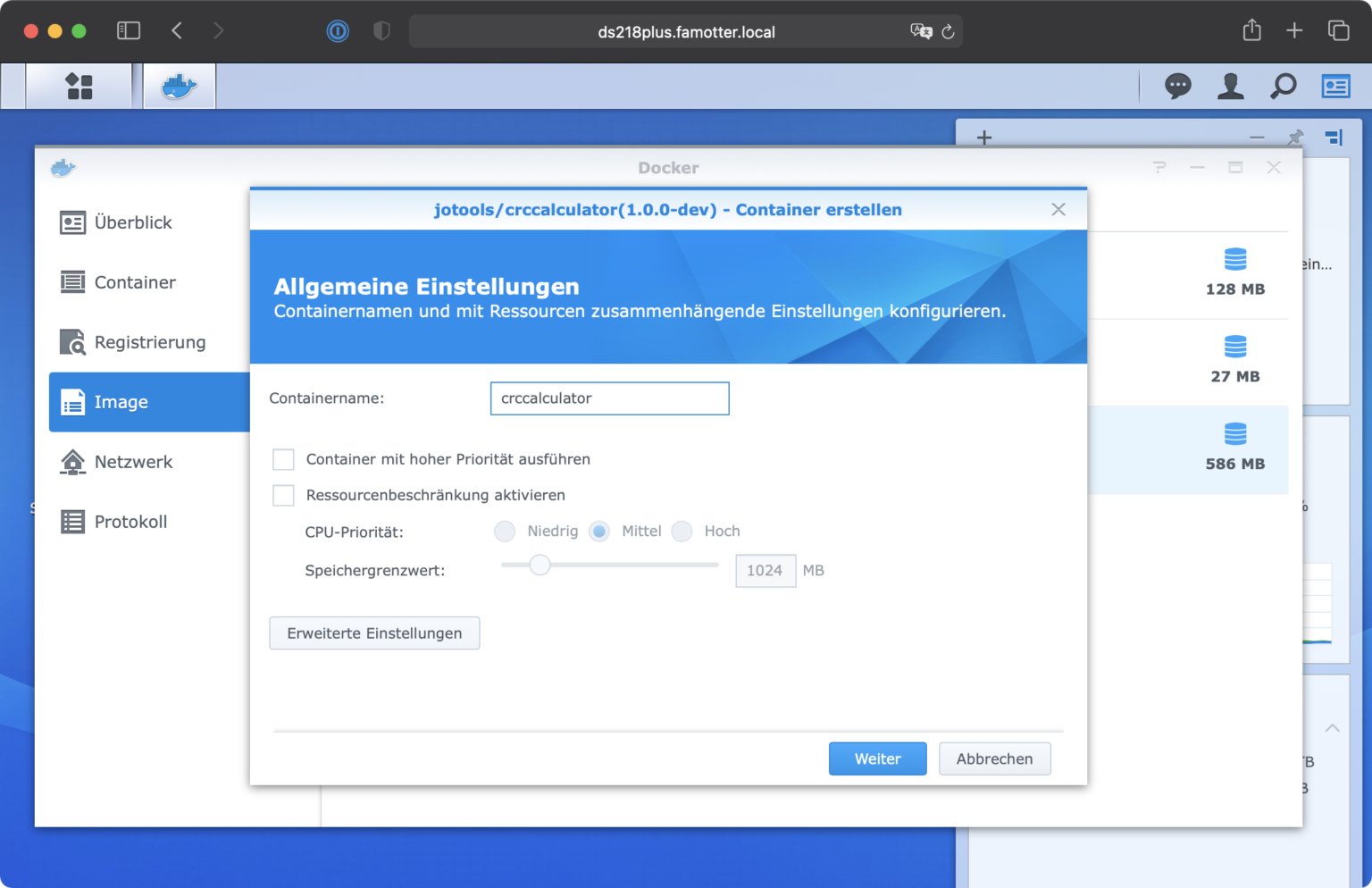Enable Ressourcenbeschränkung aktivieren
Image resolution: width=1372 pixels, height=888 pixels.
point(283,495)
